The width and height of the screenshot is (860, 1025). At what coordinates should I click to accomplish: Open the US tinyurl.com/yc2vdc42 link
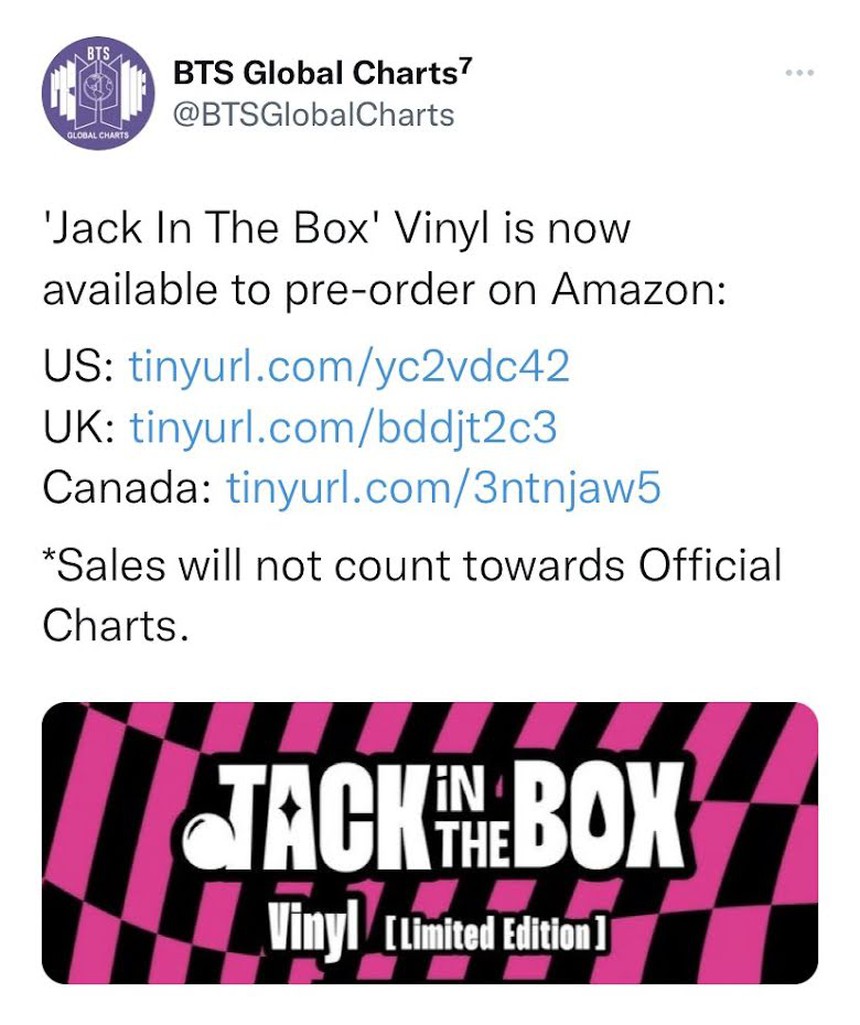[350, 367]
